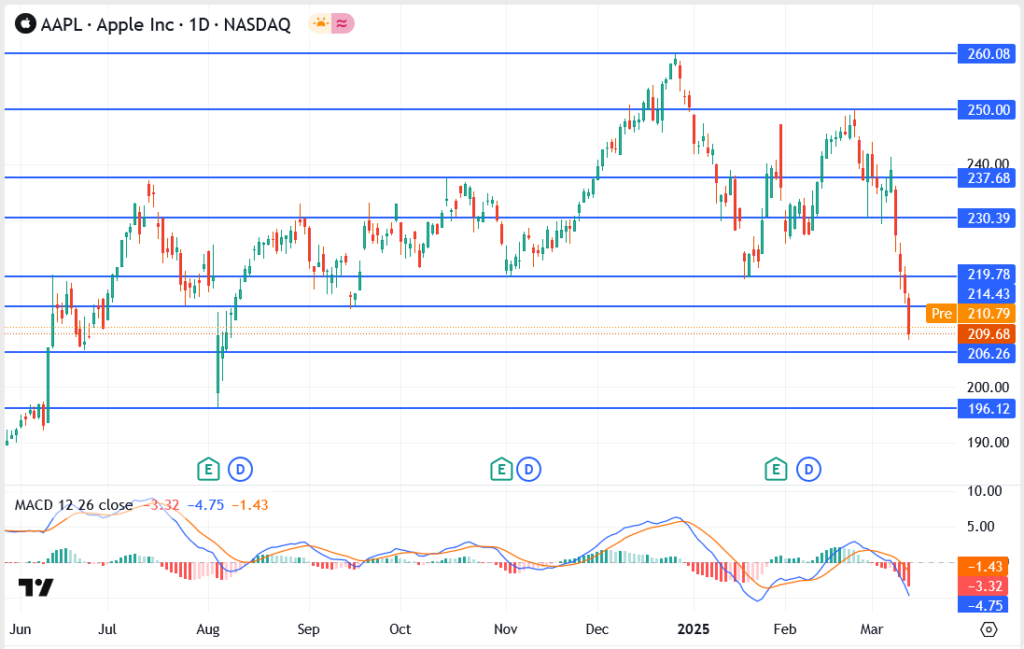
Task: Show the earnings E marker near February
Action: [x=777, y=467]
